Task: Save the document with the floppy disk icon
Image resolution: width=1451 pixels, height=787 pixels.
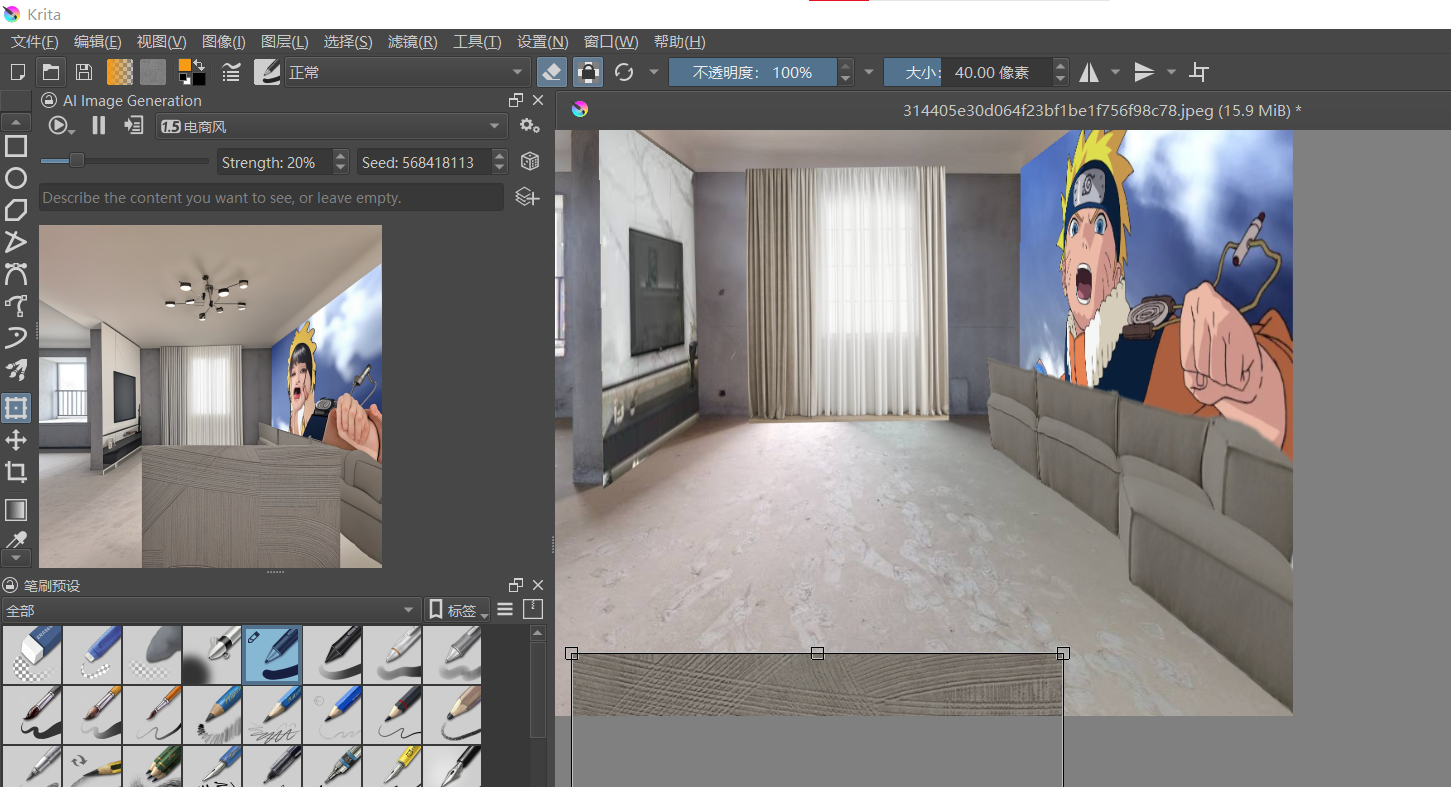Action: coord(85,72)
